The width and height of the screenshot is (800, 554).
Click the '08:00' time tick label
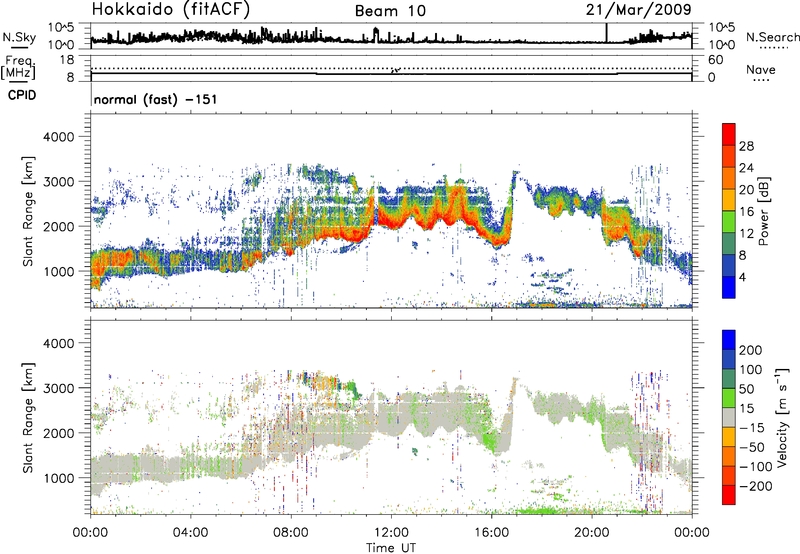291,533
